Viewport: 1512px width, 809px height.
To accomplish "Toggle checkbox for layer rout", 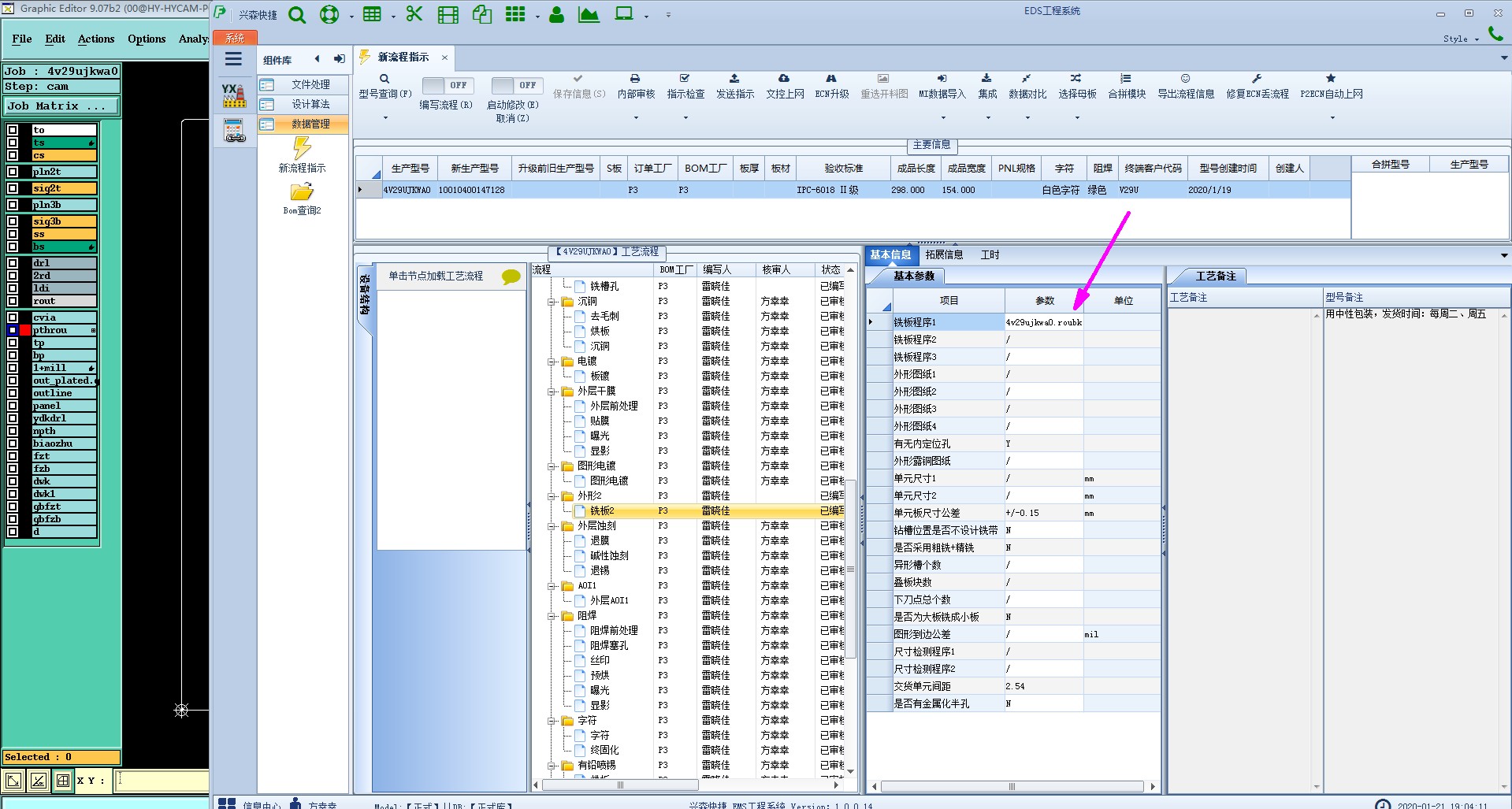I will click(13, 301).
